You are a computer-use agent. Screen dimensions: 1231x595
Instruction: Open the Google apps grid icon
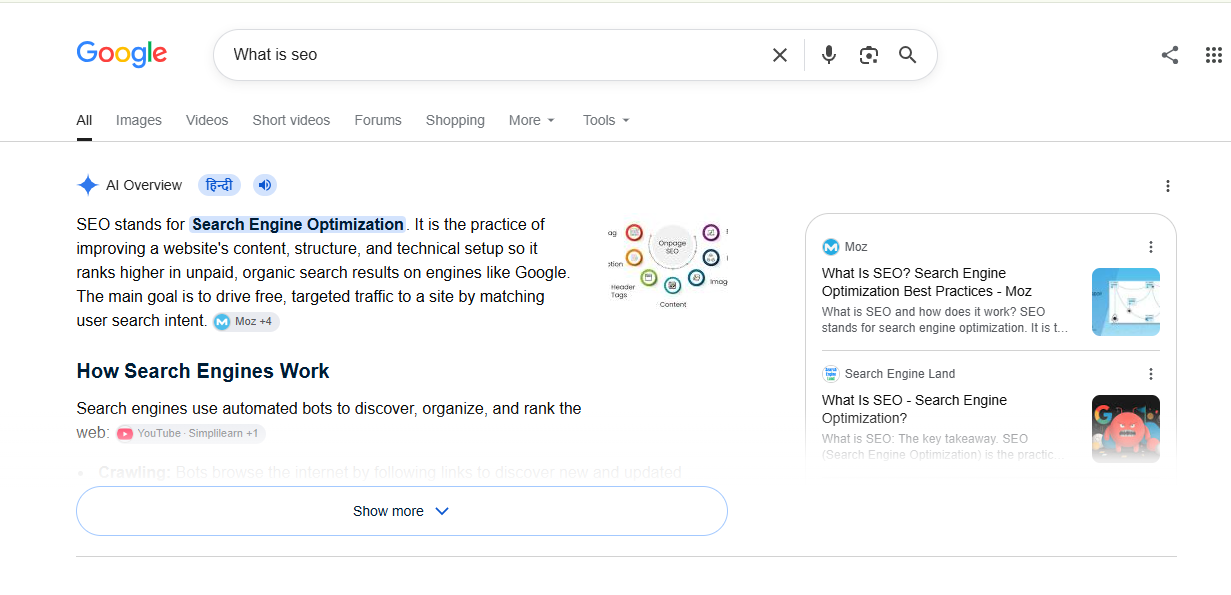click(1213, 55)
